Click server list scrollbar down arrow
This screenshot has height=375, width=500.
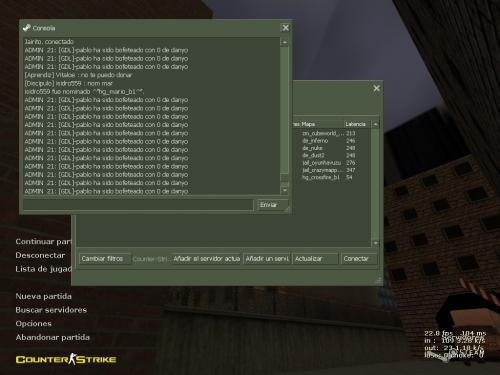click(x=375, y=243)
